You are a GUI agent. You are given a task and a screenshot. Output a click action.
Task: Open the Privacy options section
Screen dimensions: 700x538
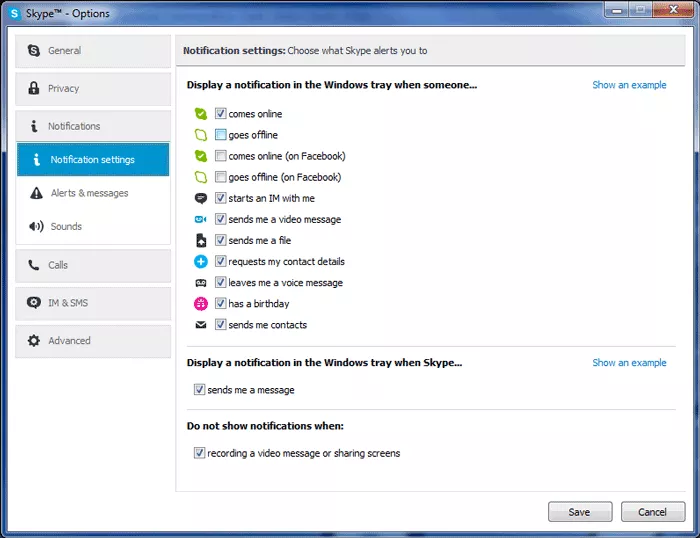[93, 89]
